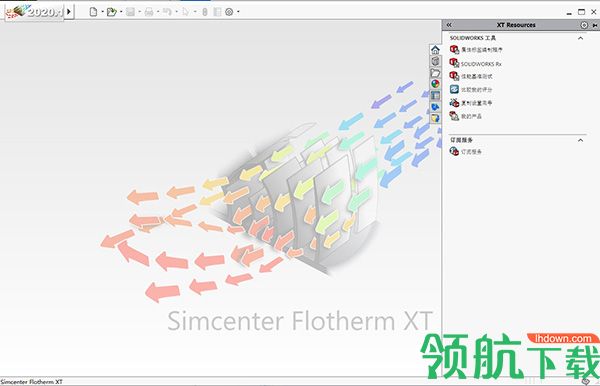The image size is (600, 386).
Task: Click the SOLIDWORKS 工具 section heading
Action: point(473,38)
